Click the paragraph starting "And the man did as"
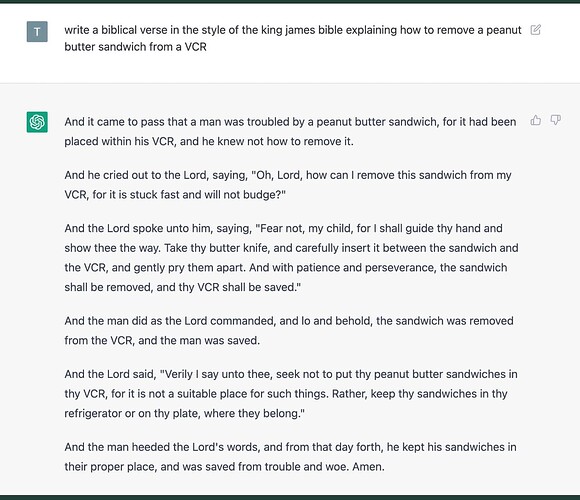This screenshot has height=500, width=580. point(289,330)
